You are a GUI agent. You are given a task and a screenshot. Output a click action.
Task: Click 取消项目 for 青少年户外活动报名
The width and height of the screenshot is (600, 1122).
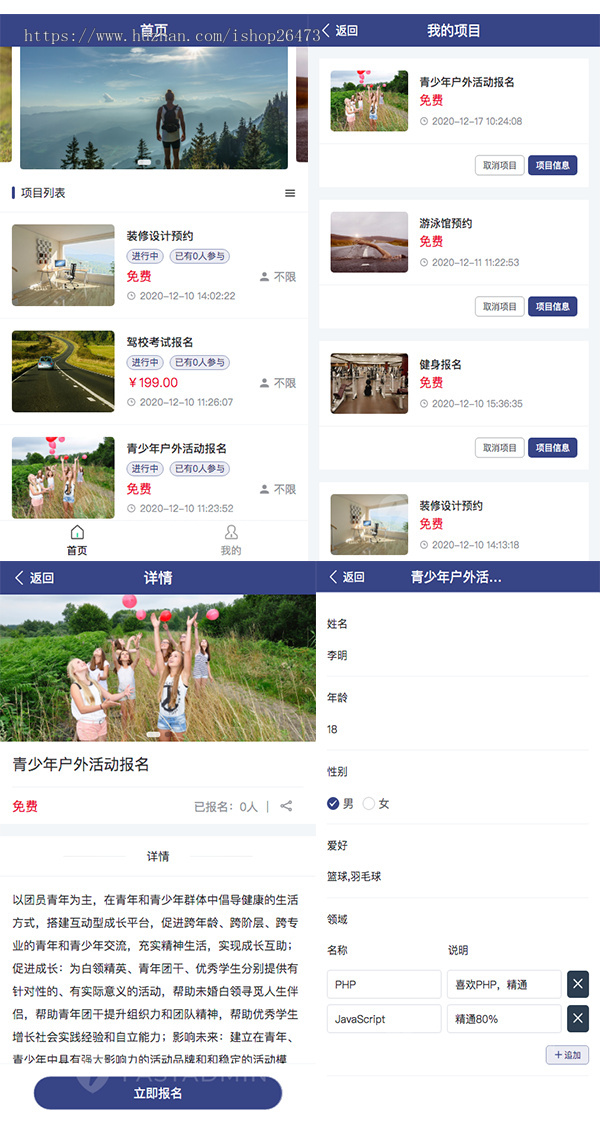[x=500, y=165]
